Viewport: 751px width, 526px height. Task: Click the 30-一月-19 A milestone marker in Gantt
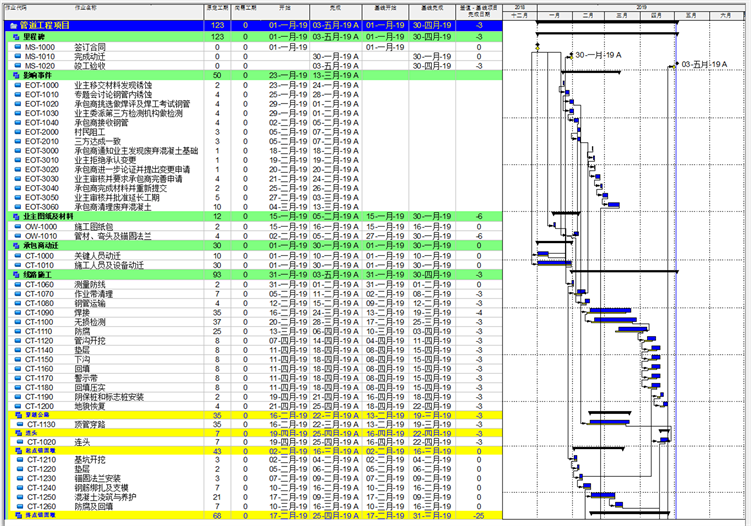(569, 56)
